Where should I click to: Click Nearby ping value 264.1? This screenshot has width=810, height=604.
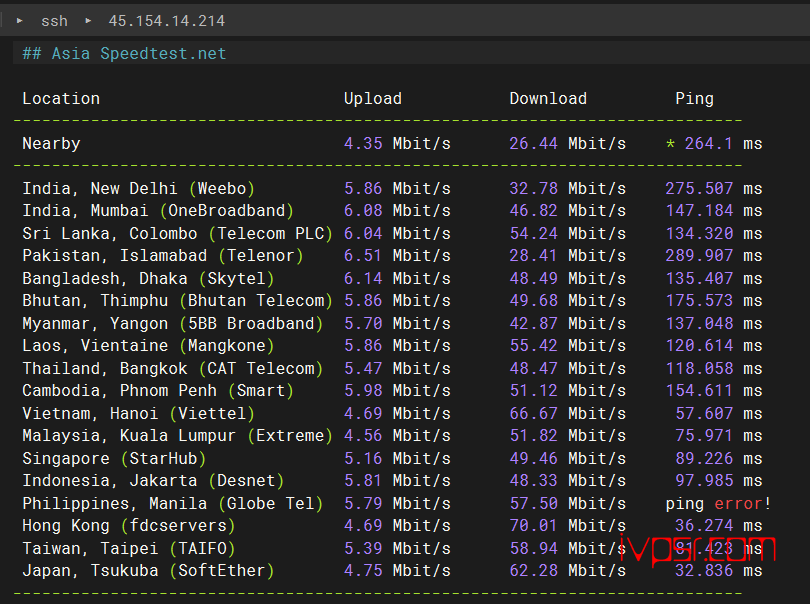pyautogui.click(x=708, y=143)
